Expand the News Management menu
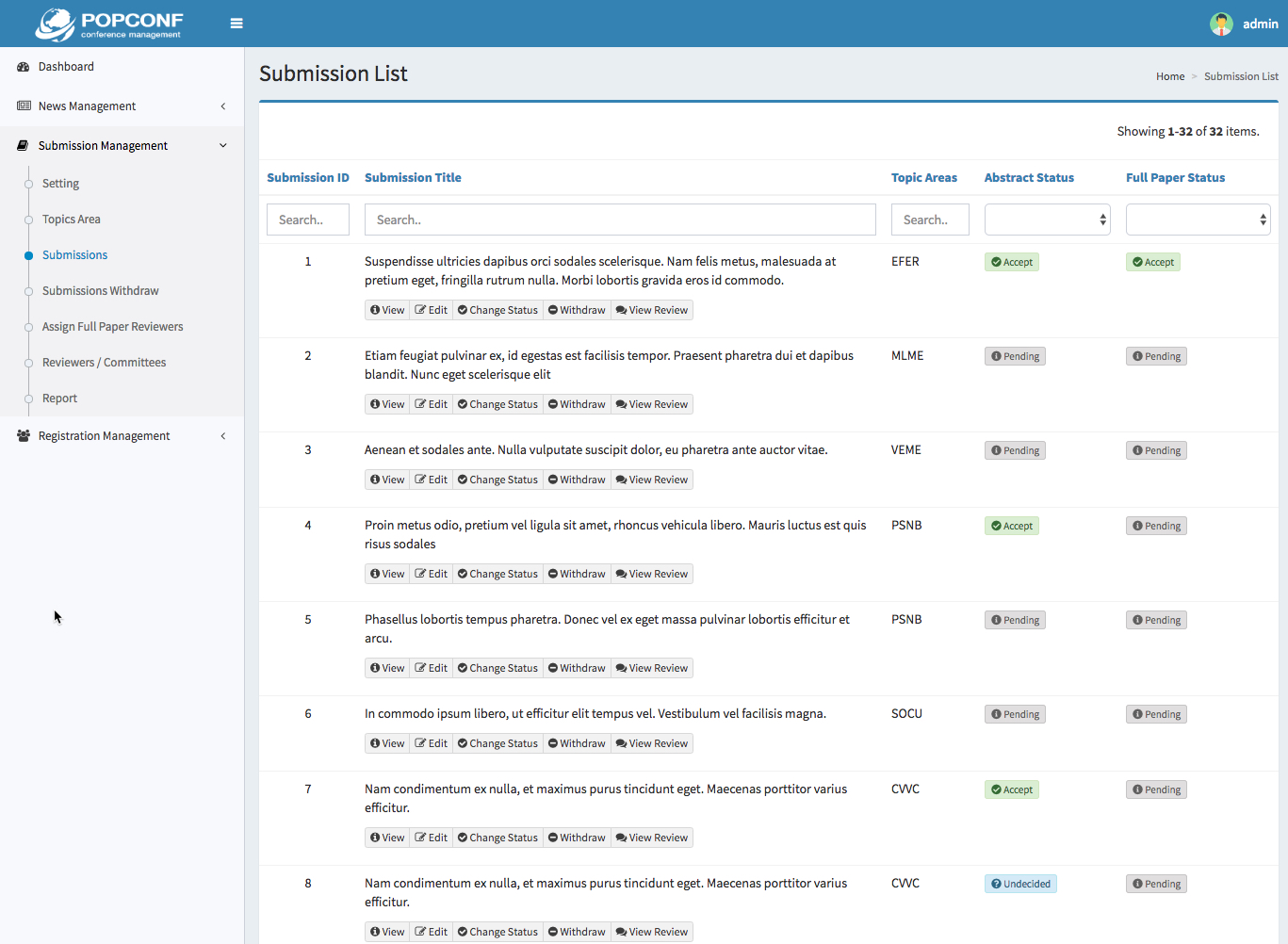 click(87, 106)
